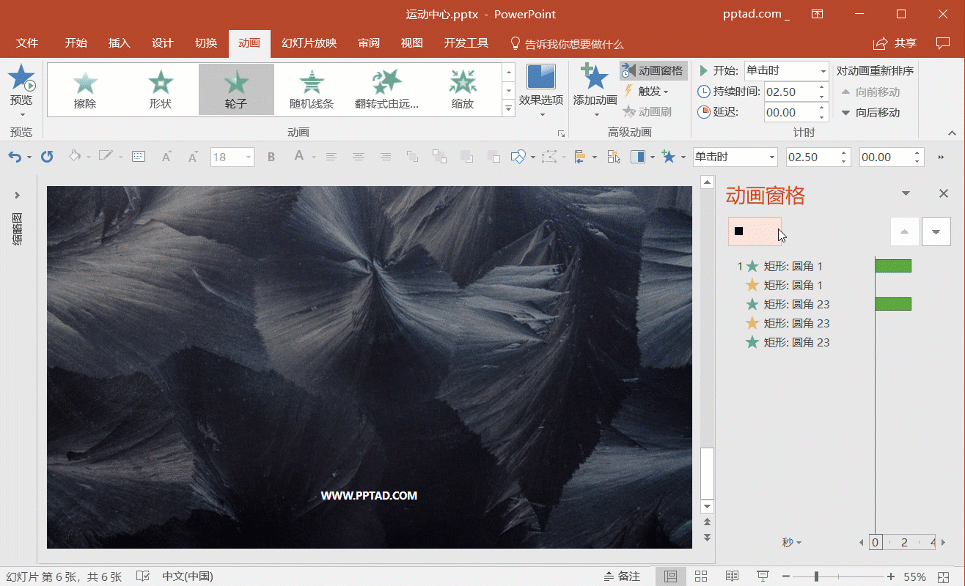This screenshot has width=965, height=586.
Task: Open the 单击时 combo in quick toolbar
Action: tap(735, 157)
